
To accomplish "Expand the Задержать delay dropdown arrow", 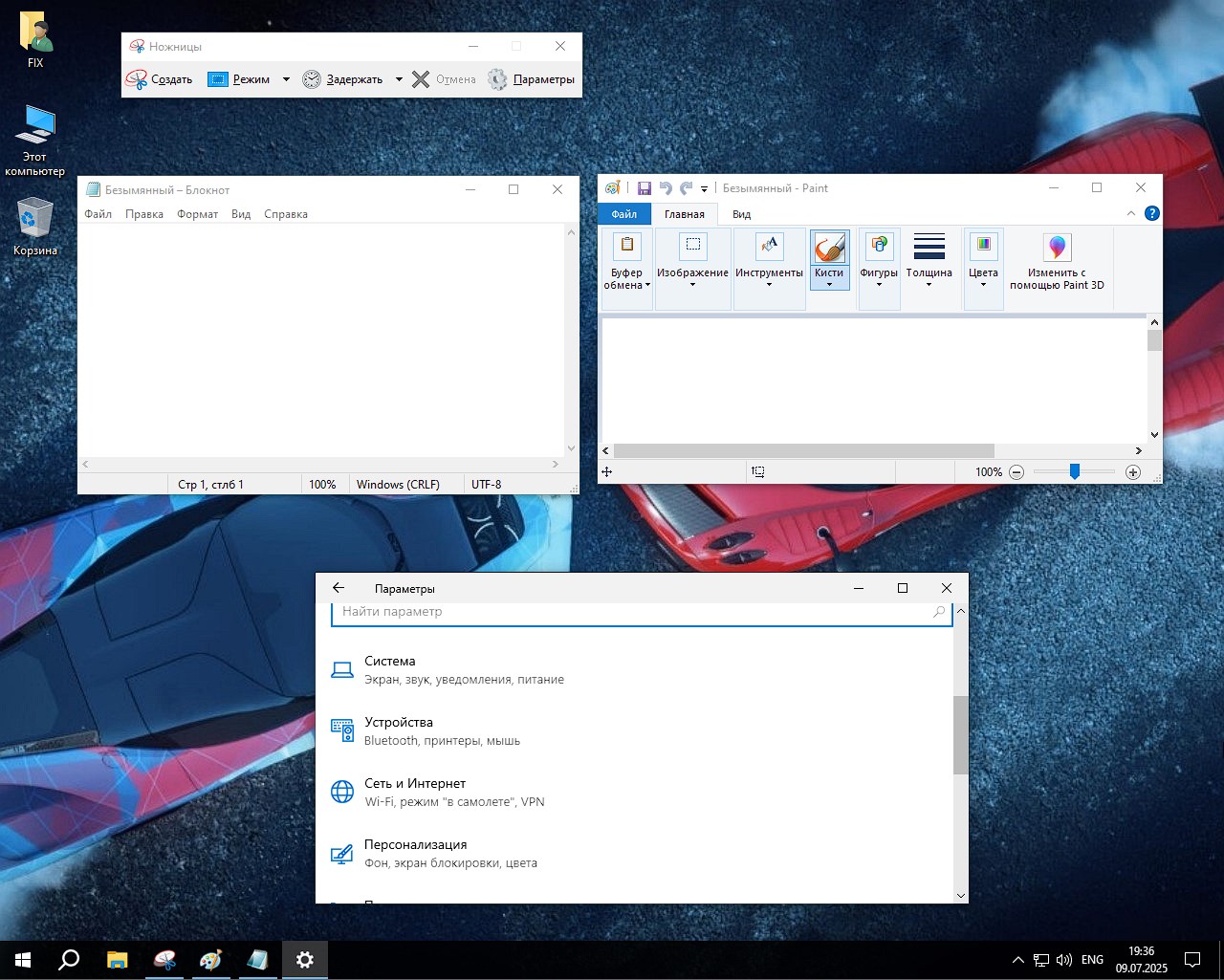I will (x=399, y=79).
